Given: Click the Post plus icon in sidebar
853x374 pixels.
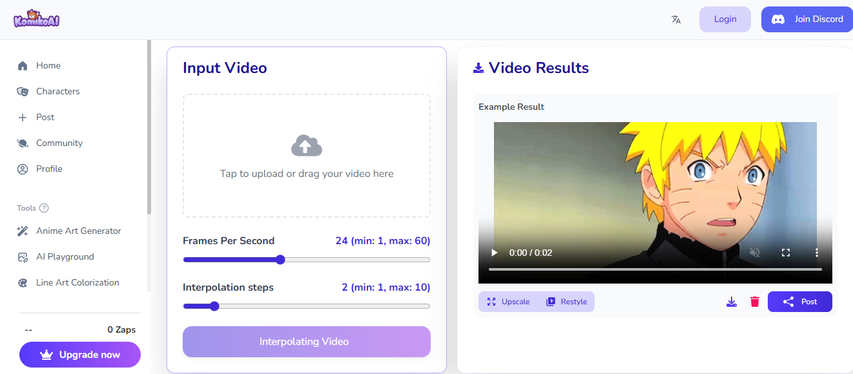Looking at the screenshot, I should pos(22,118).
